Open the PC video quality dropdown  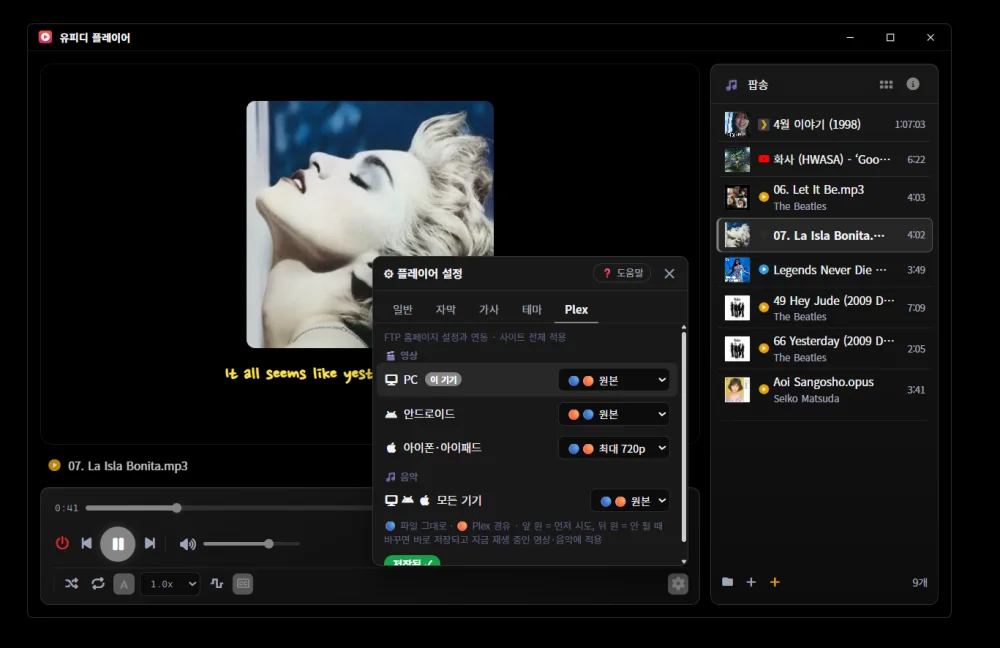pyautogui.click(x=614, y=380)
